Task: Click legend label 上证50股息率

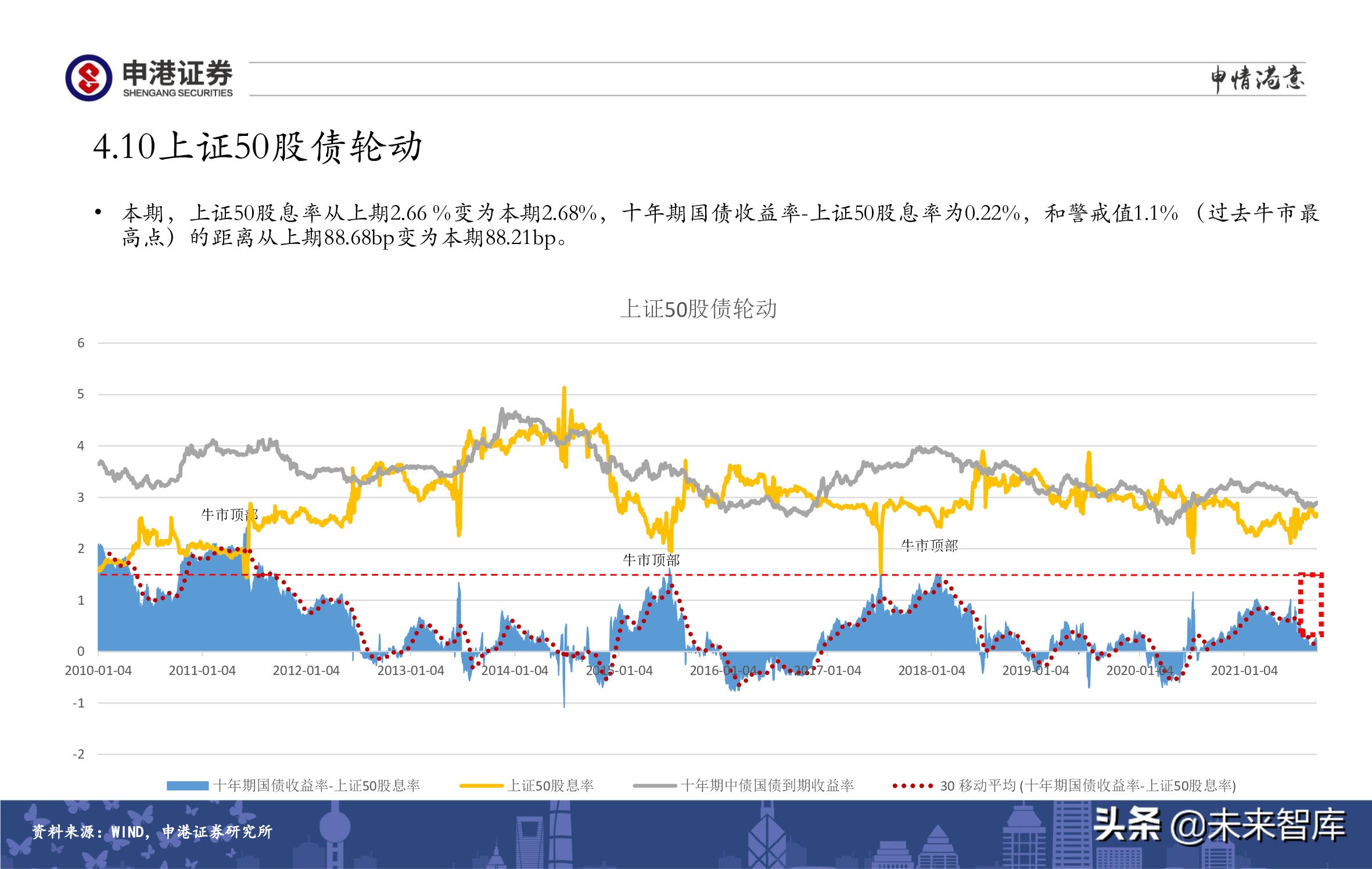Action: pos(551,786)
